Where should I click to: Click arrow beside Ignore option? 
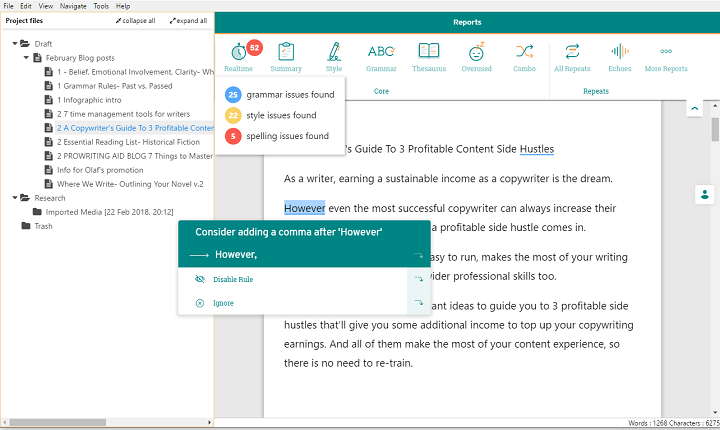(x=418, y=302)
